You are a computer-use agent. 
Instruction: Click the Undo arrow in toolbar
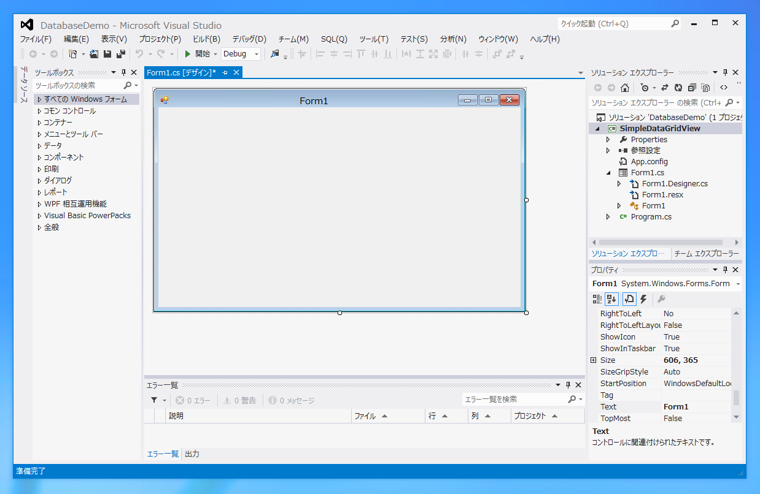tap(140, 54)
